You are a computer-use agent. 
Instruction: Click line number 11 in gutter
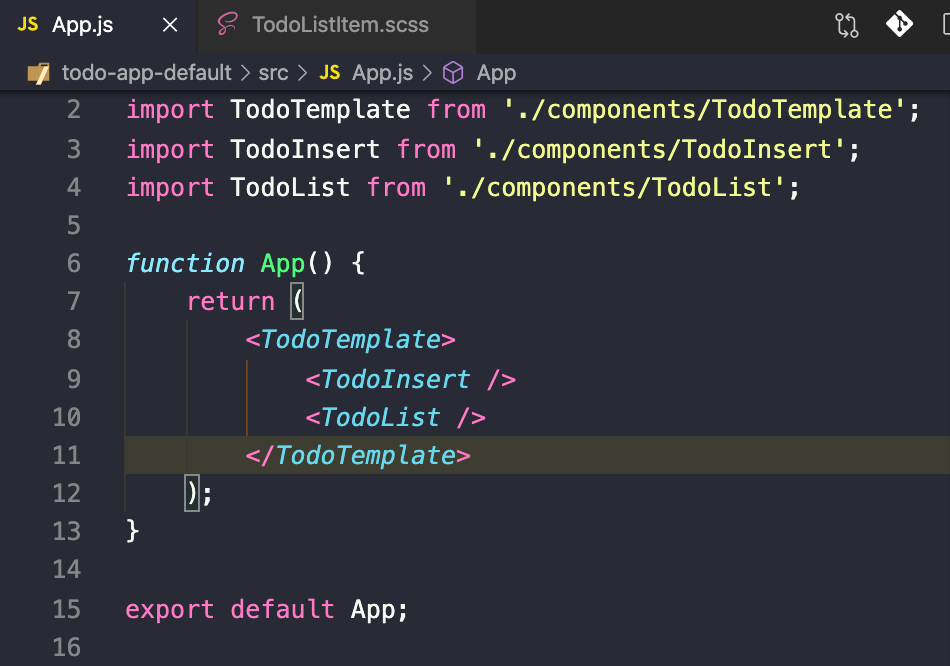(67, 456)
